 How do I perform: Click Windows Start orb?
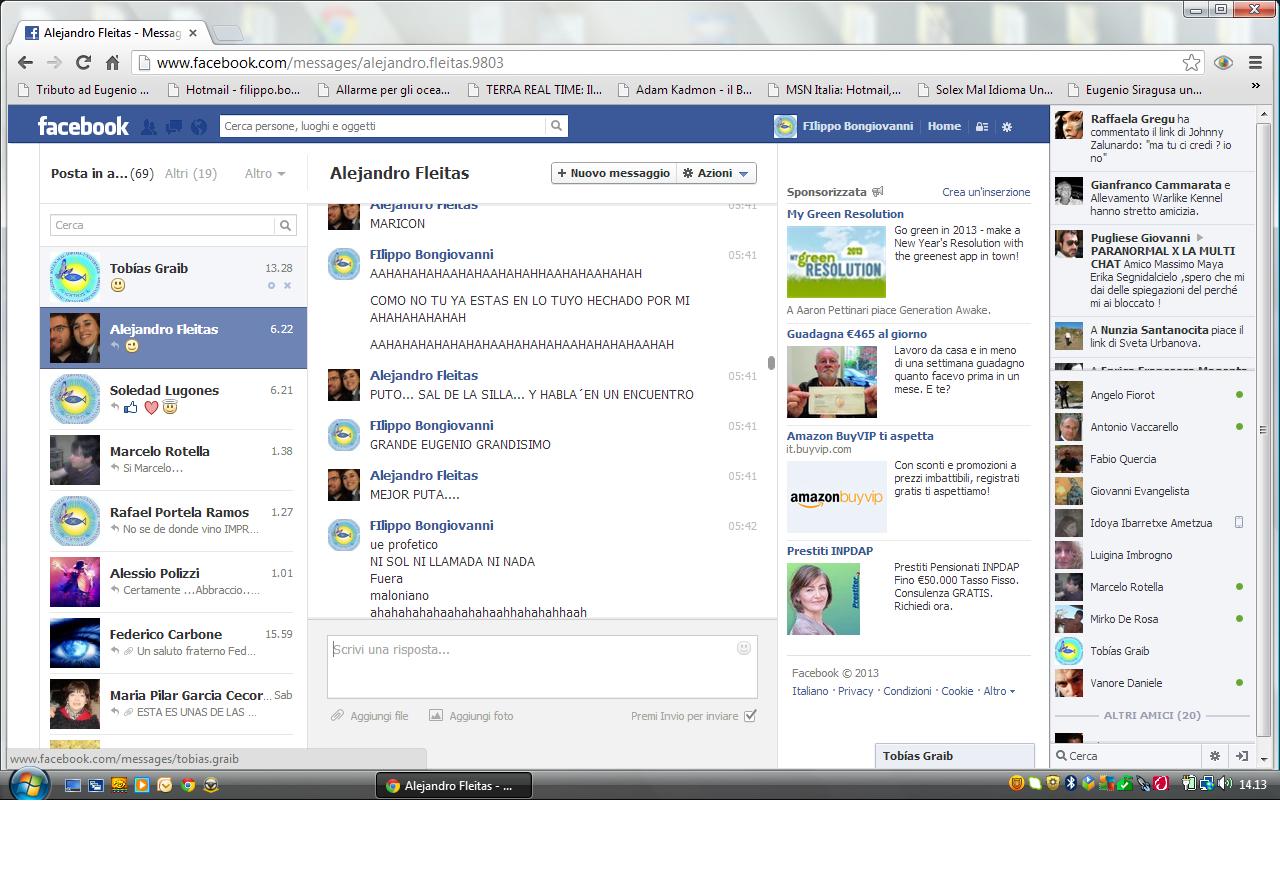point(29,785)
